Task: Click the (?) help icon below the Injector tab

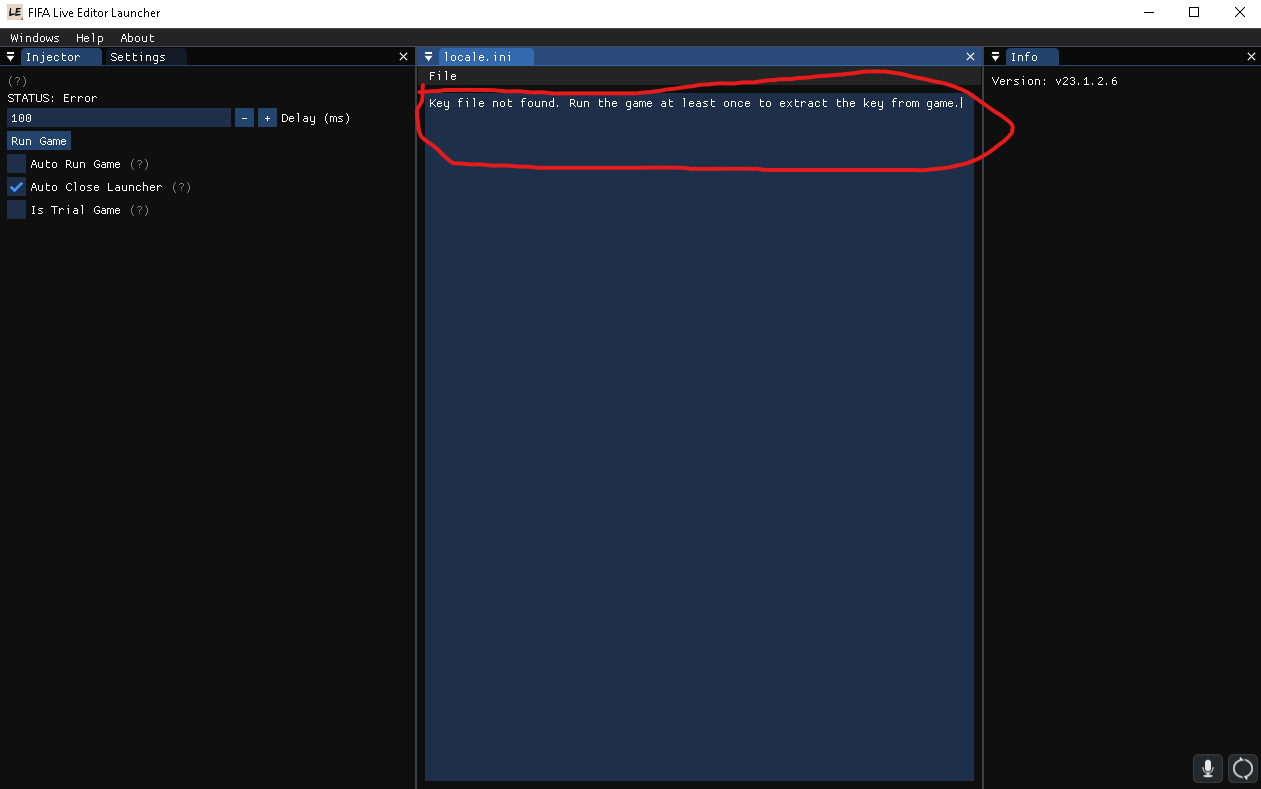Action: pyautogui.click(x=16, y=80)
